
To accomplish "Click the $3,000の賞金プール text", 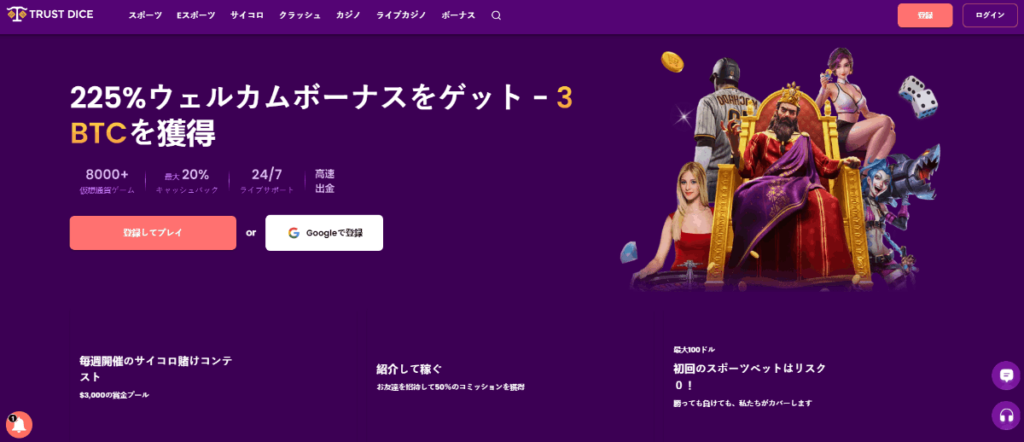I will coord(114,395).
